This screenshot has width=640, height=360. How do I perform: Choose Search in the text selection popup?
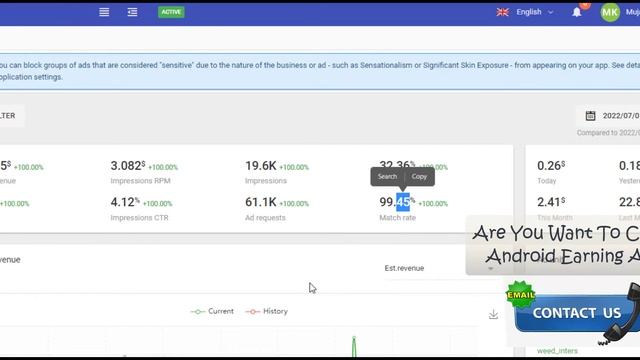[x=387, y=176]
